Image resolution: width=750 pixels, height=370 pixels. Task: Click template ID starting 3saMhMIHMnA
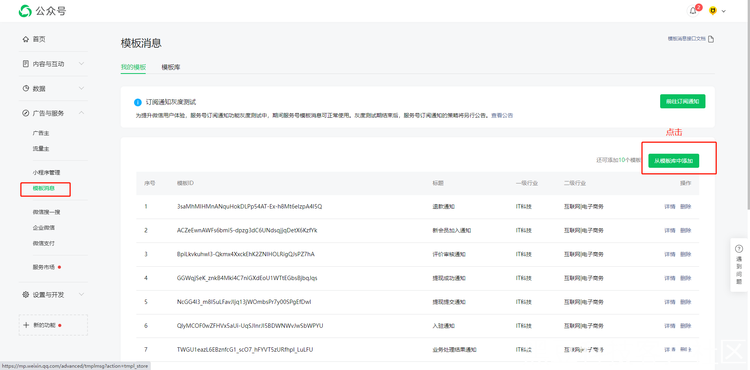(249, 207)
